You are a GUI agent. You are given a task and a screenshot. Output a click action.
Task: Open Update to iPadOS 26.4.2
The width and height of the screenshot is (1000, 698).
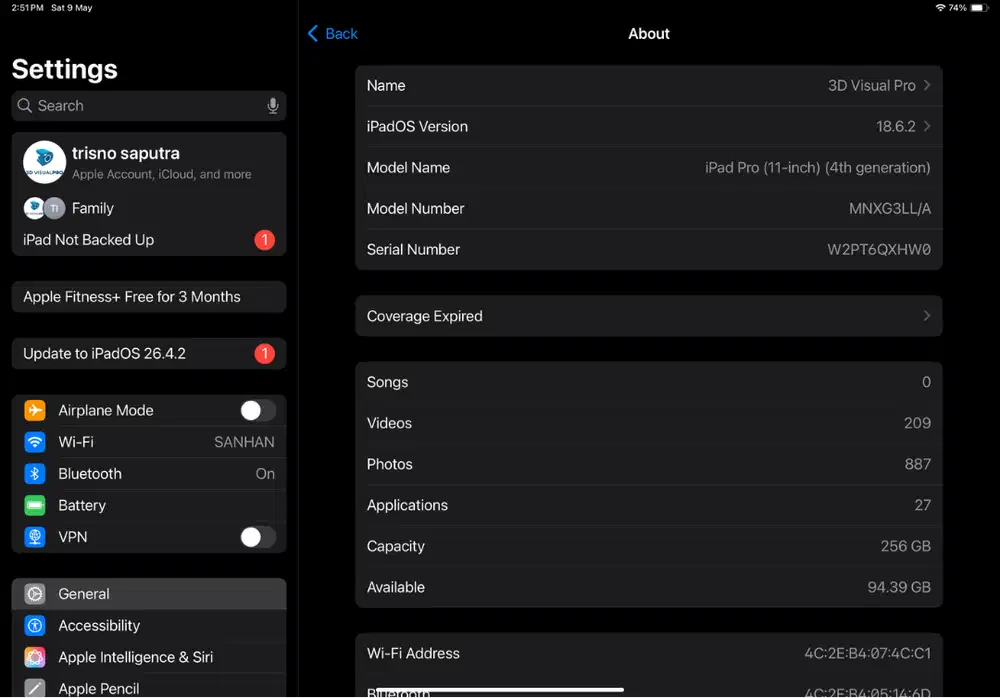(x=149, y=353)
